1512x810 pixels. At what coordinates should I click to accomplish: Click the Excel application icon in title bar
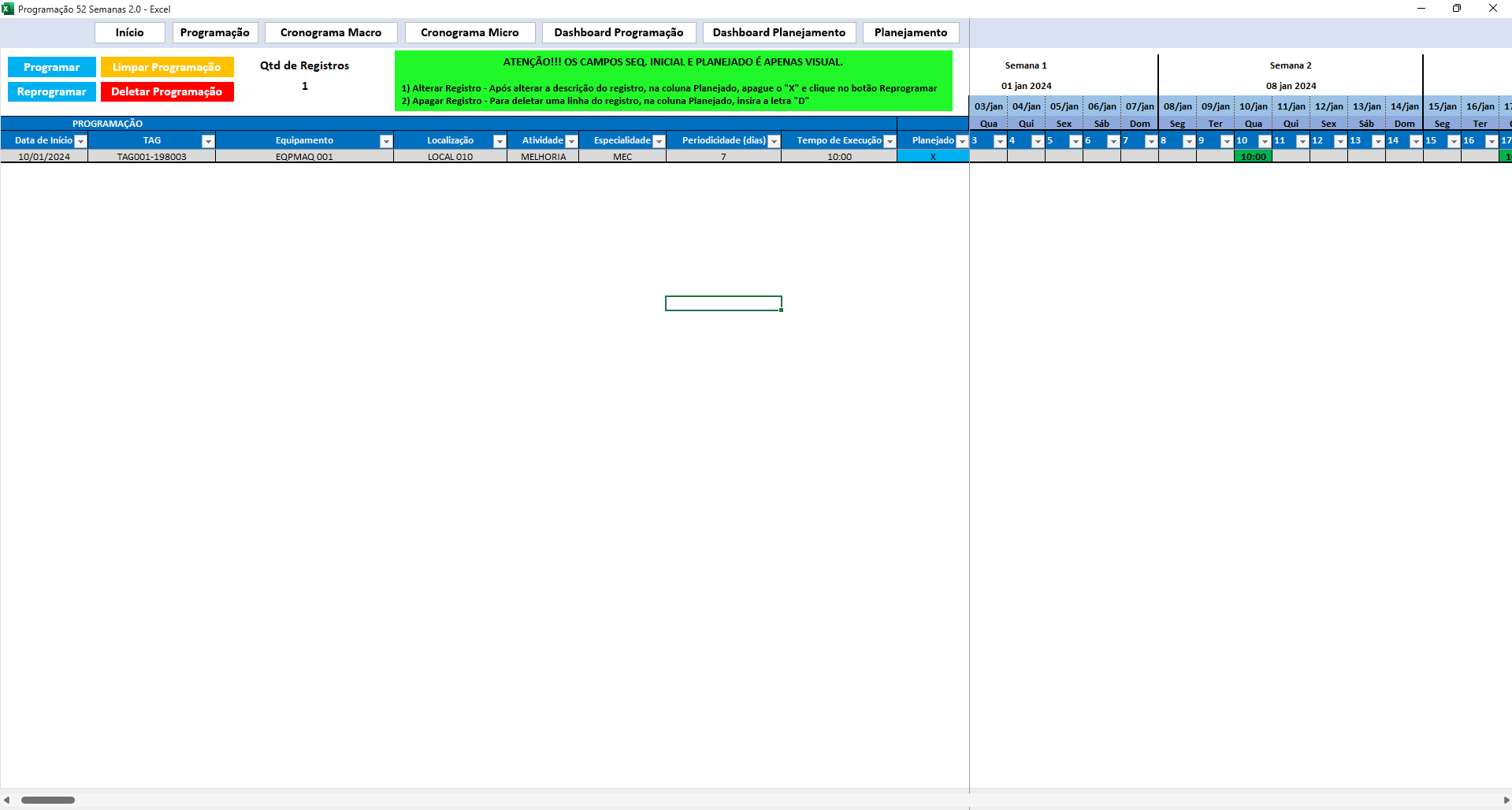coord(8,9)
